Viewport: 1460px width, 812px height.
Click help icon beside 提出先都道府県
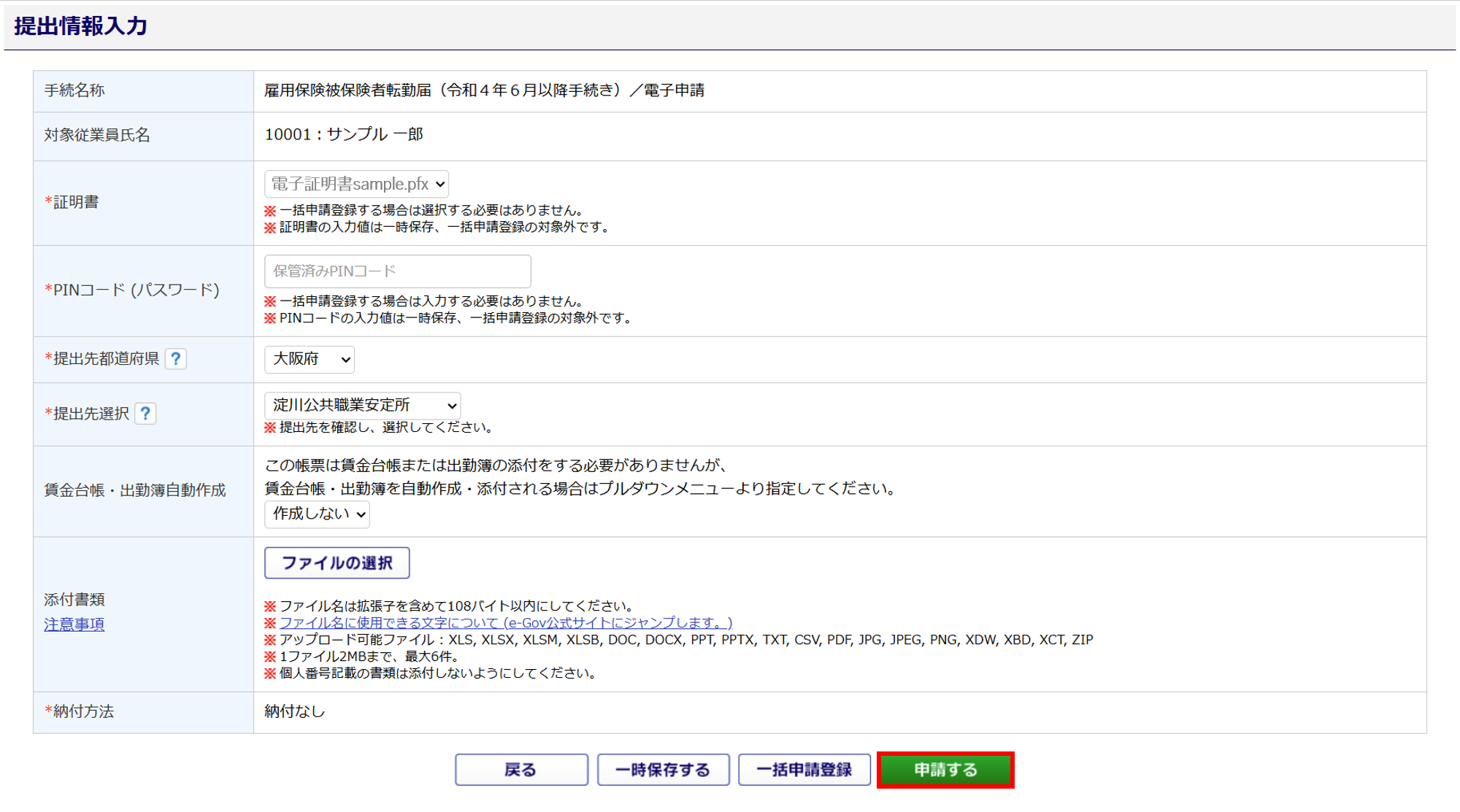pos(176,359)
